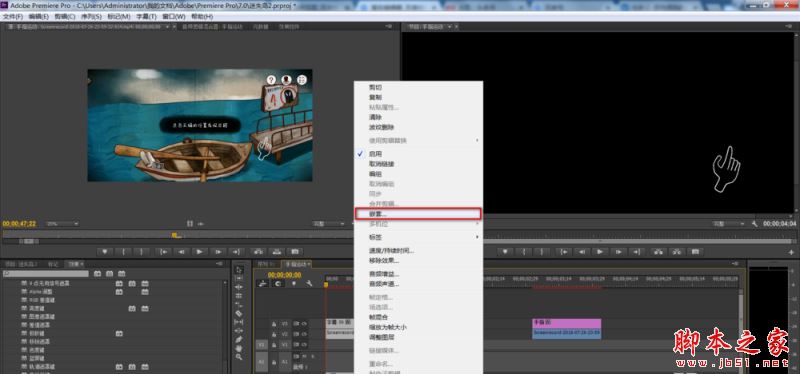This screenshot has width=800, height=374.
Task: Choose 波纹删除 from context menu
Action: (418, 127)
